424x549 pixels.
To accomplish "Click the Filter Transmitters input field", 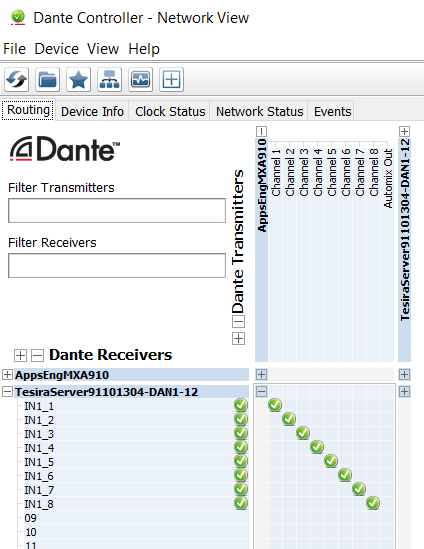I will tap(117, 210).
